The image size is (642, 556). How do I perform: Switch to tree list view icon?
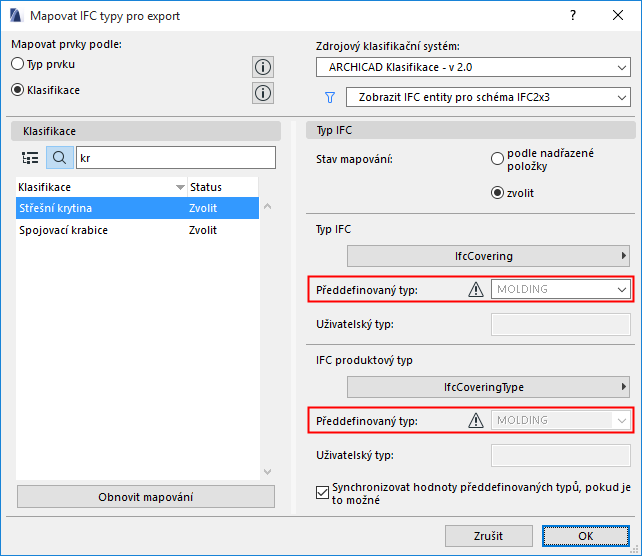click(30, 157)
